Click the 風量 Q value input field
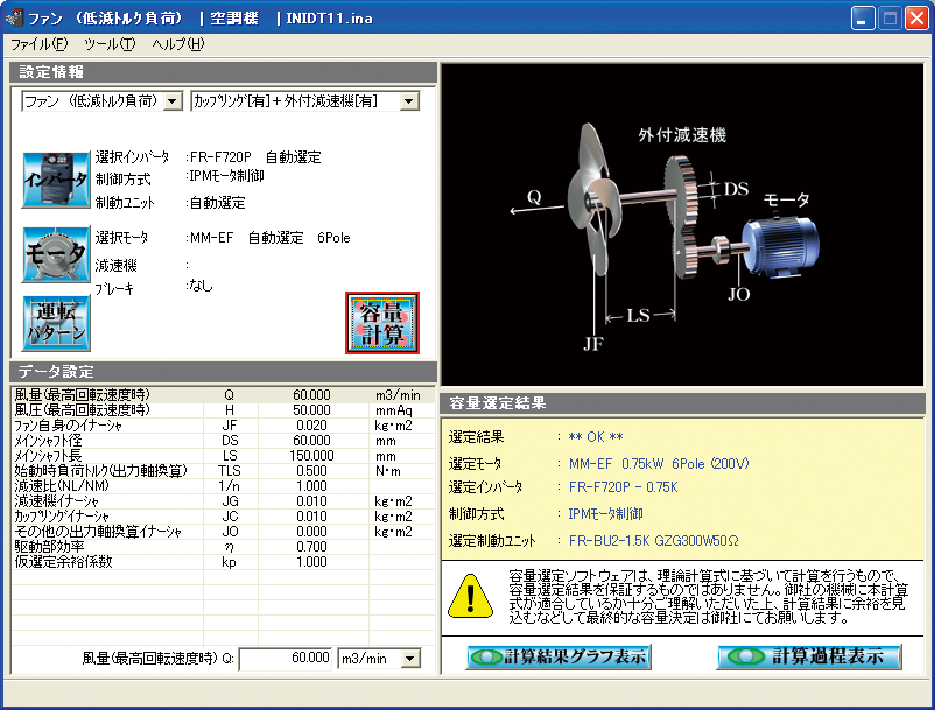Screen dimensions: 936x711 (x=285, y=658)
